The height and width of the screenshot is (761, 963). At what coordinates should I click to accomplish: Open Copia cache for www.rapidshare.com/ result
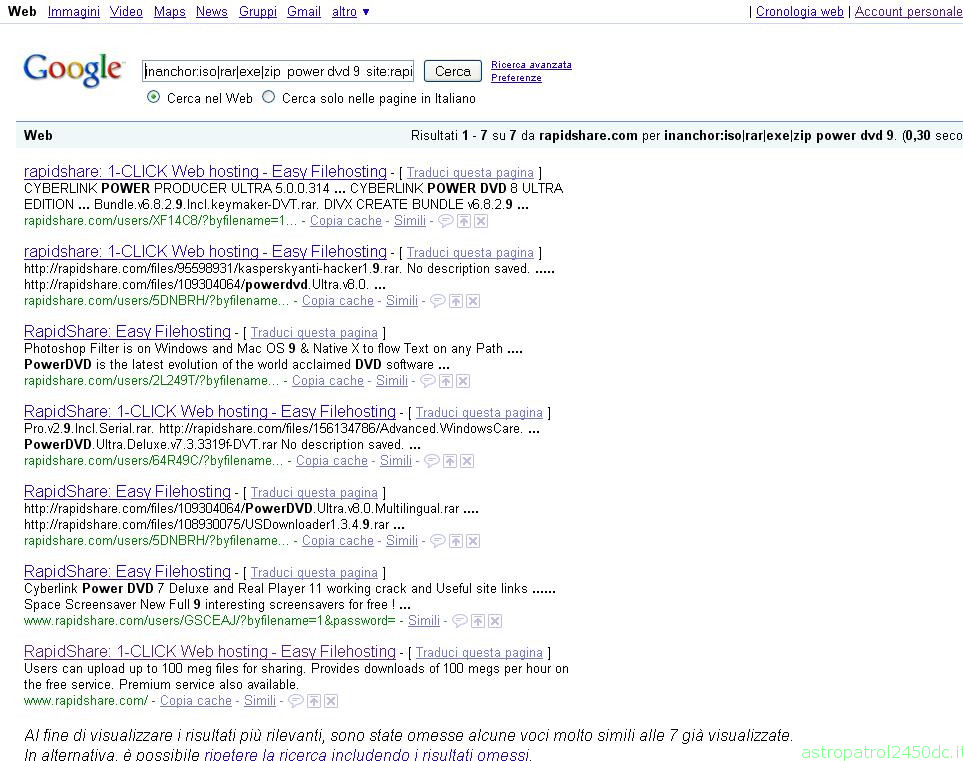click(196, 700)
